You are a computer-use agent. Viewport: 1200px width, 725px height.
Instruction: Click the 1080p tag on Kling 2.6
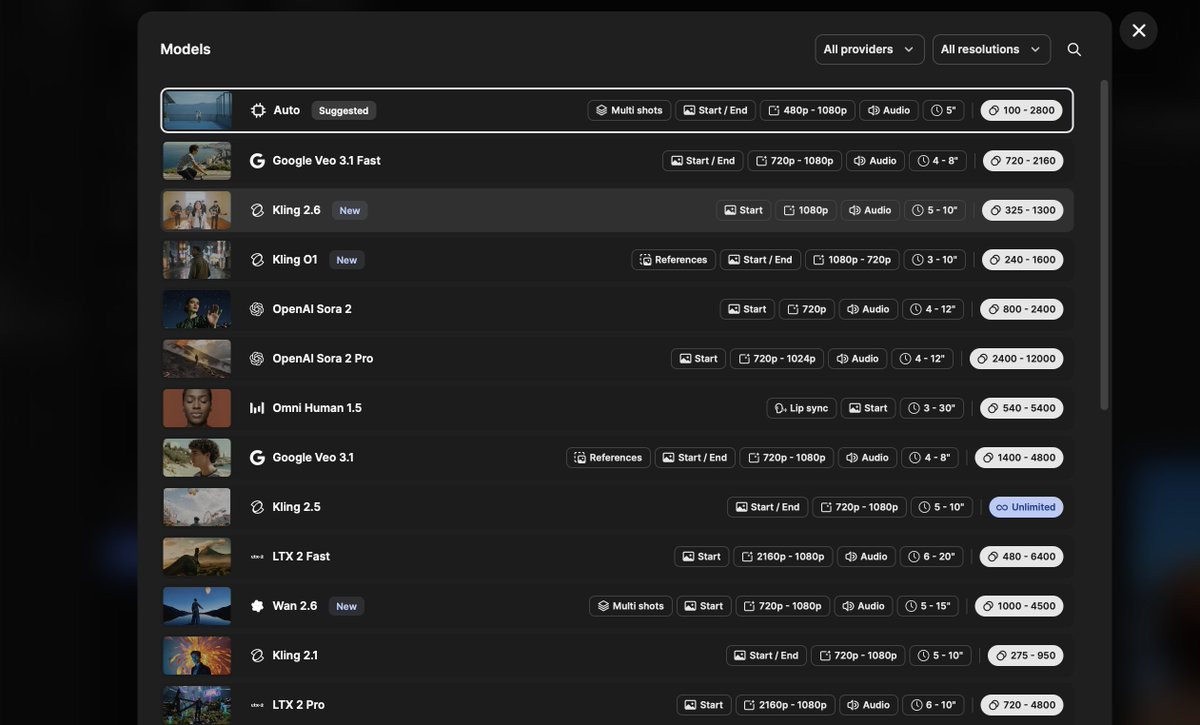pos(805,210)
